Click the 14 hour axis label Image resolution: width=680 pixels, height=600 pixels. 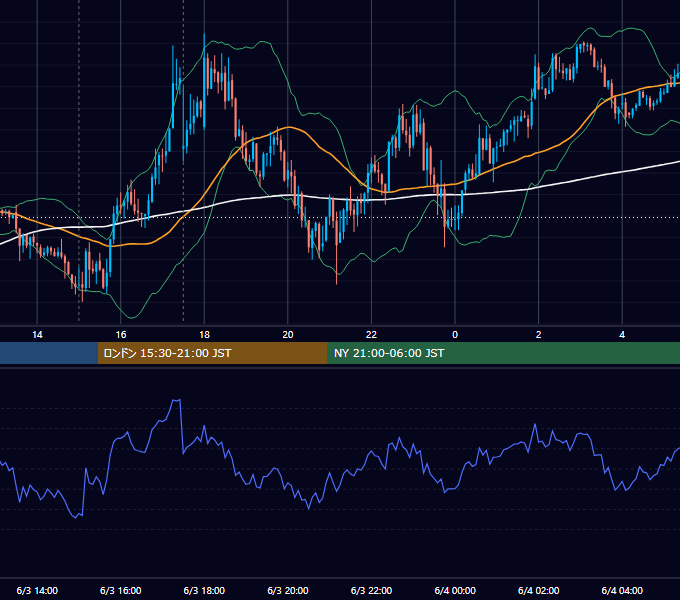click(x=37, y=335)
